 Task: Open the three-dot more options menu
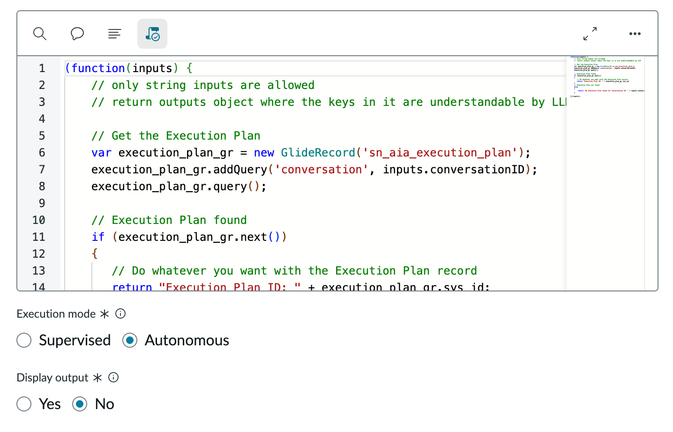635,33
